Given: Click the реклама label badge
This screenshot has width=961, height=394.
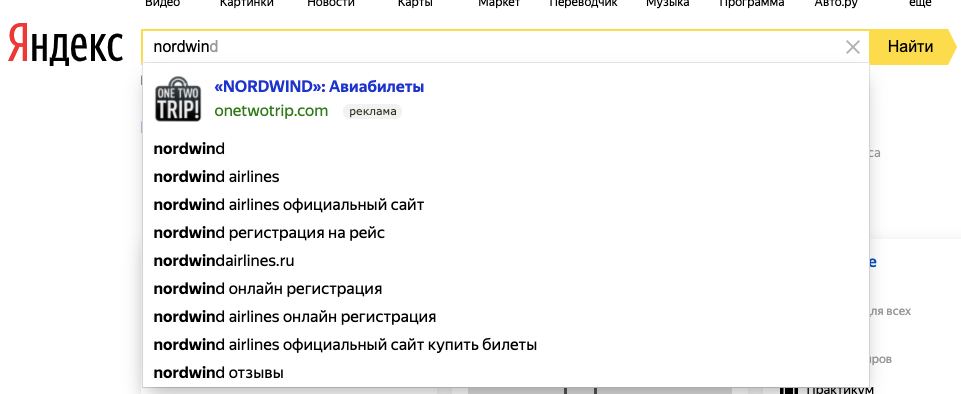Looking at the screenshot, I should coord(372,112).
